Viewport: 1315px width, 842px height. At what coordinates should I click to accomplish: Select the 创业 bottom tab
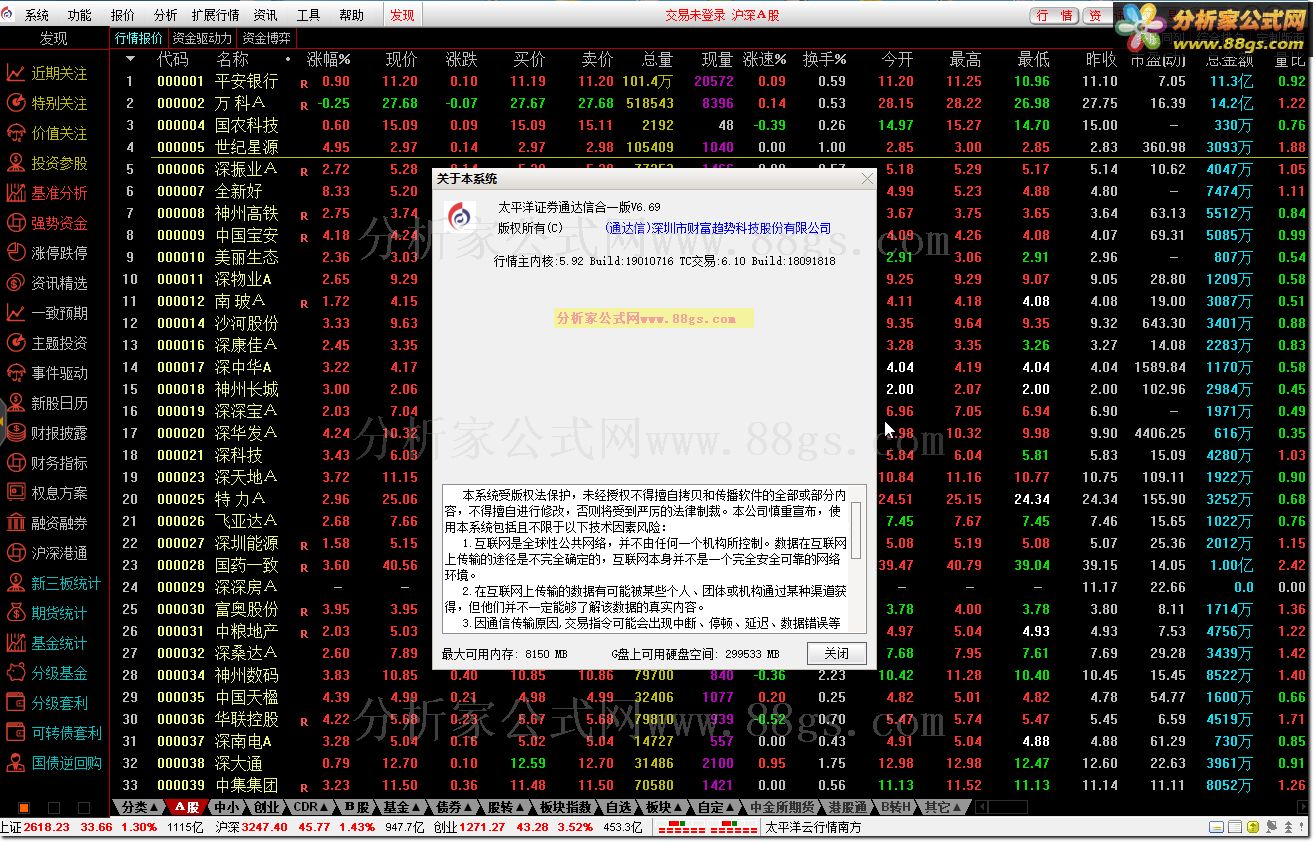click(266, 807)
